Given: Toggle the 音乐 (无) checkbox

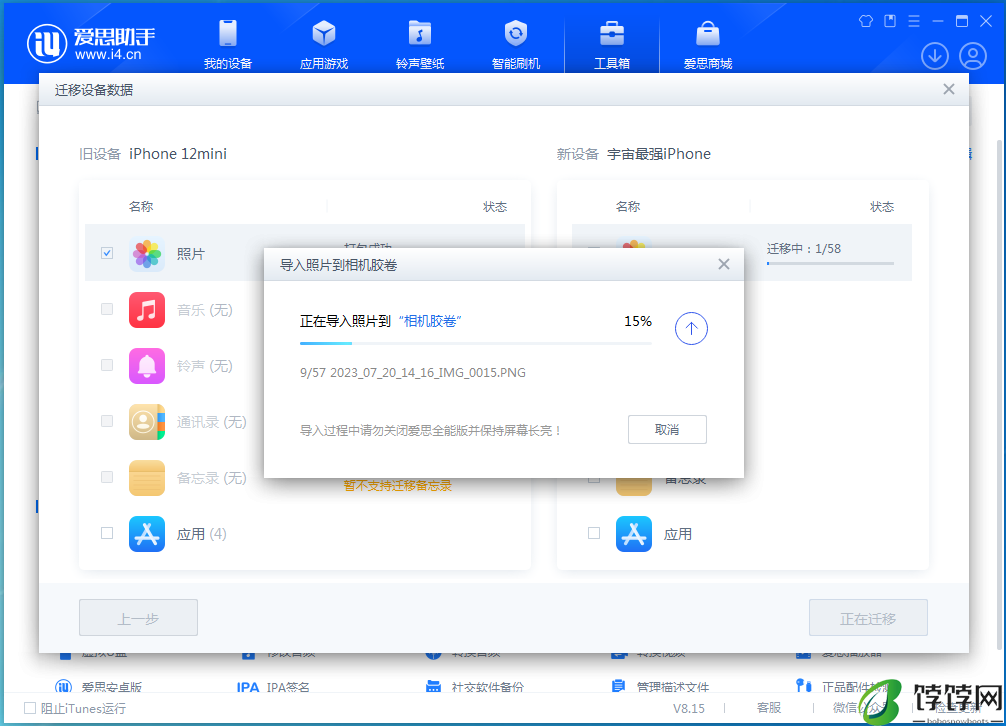Looking at the screenshot, I should (x=107, y=309).
